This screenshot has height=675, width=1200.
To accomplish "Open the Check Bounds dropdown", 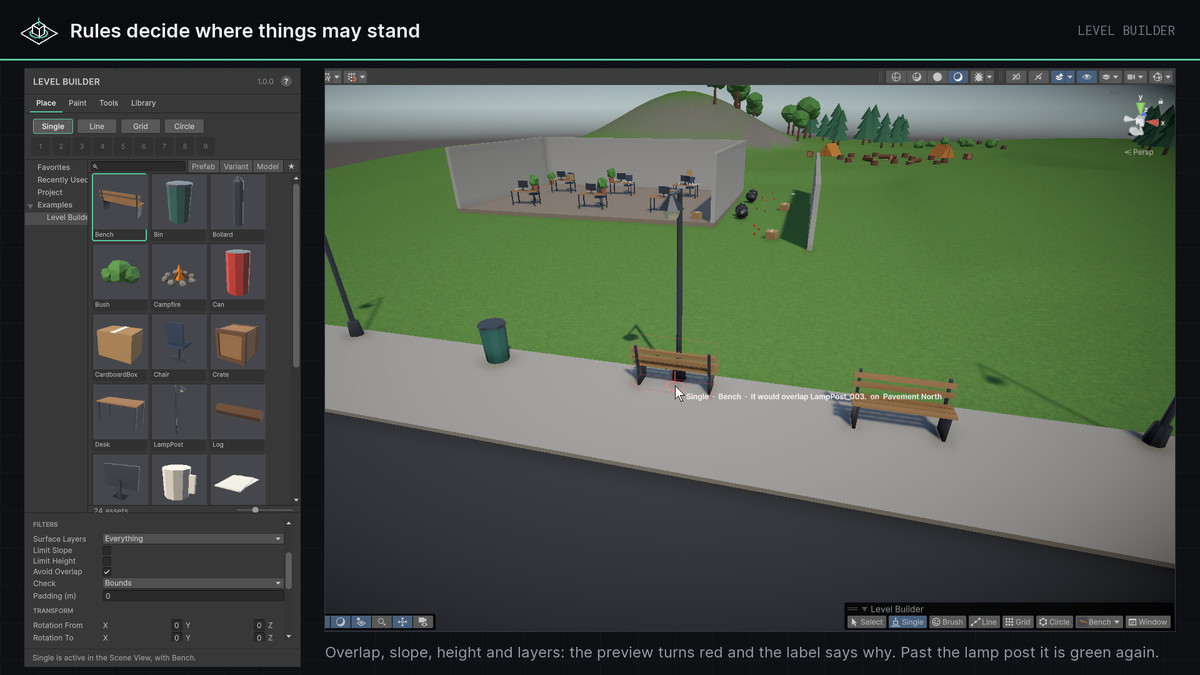I will [x=193, y=583].
